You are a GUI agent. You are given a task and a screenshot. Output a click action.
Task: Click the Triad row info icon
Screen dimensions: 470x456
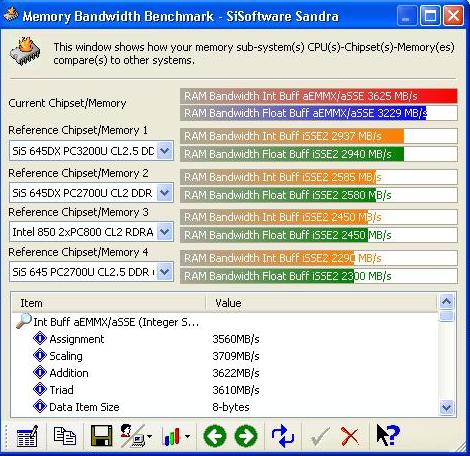40,390
